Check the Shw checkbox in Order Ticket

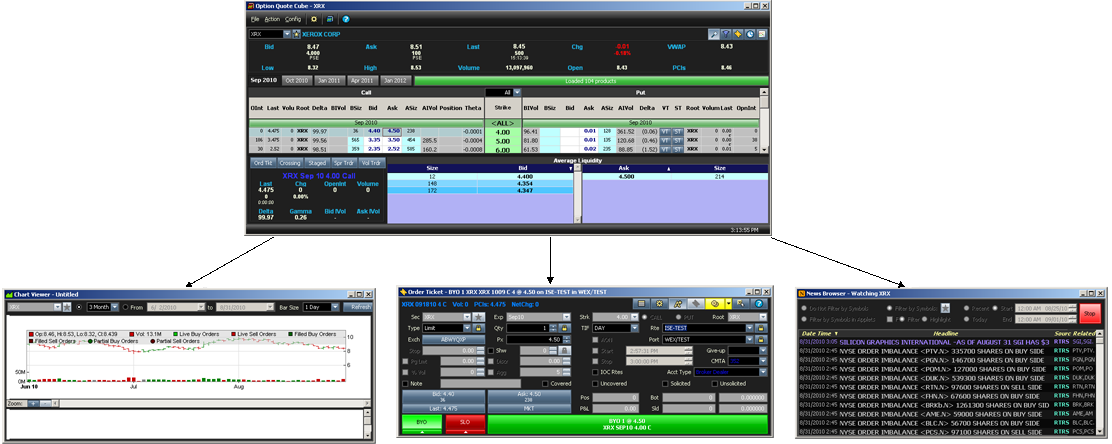click(491, 351)
